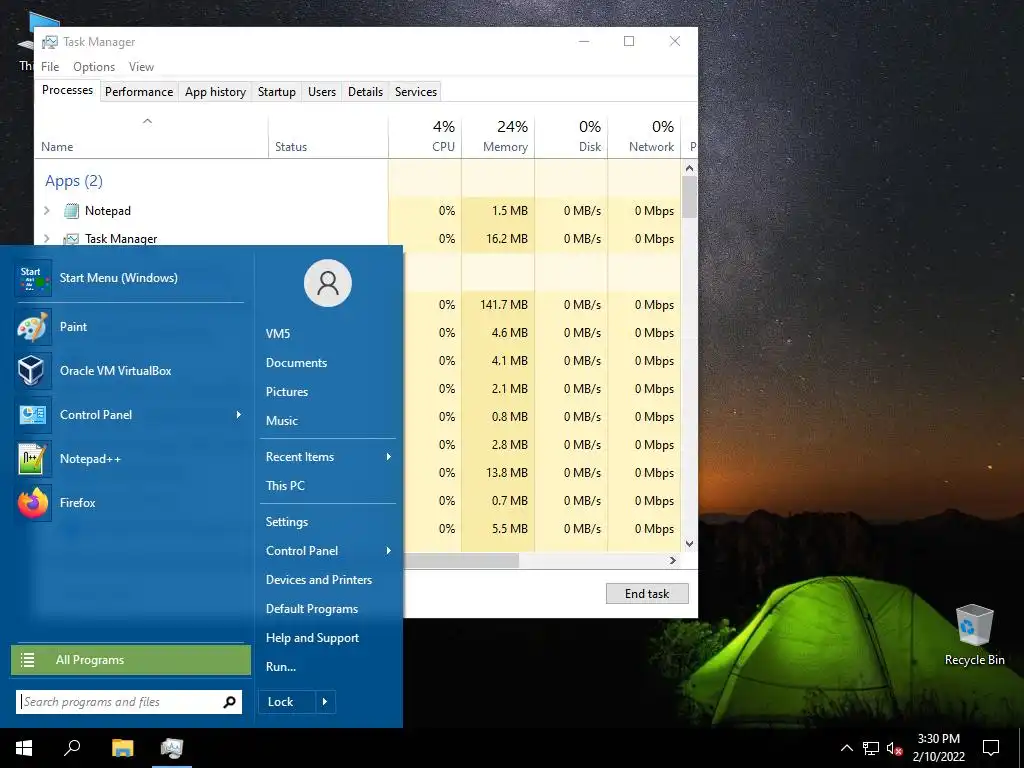Click the Lock button
This screenshot has height=768, width=1024.
coord(287,702)
